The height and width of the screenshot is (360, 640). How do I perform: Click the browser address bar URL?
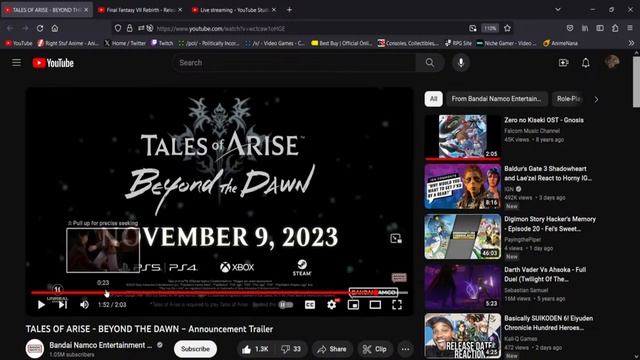coord(221,29)
